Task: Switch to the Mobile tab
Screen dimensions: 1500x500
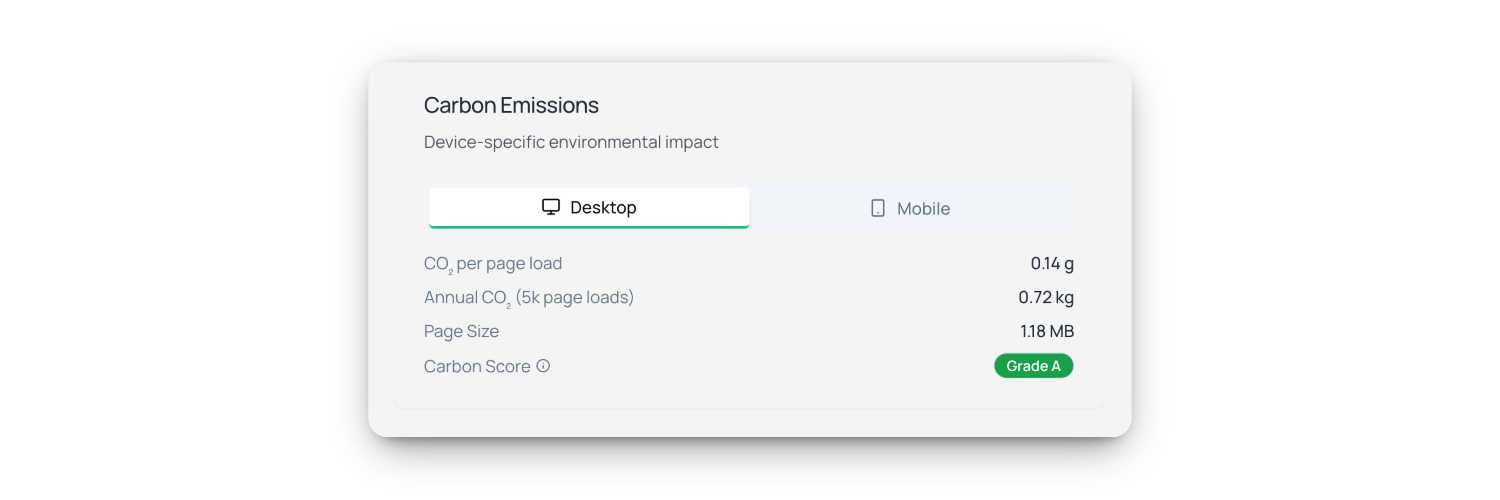Action: point(910,208)
